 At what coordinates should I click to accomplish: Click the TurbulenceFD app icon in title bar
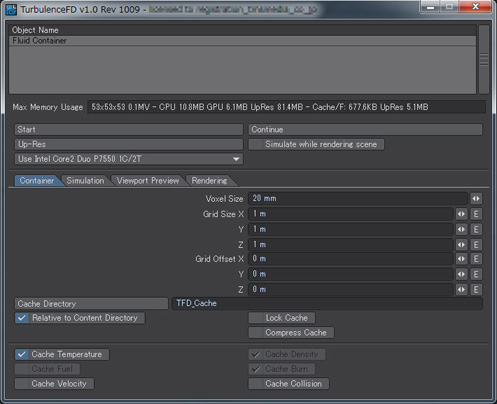click(11, 9)
